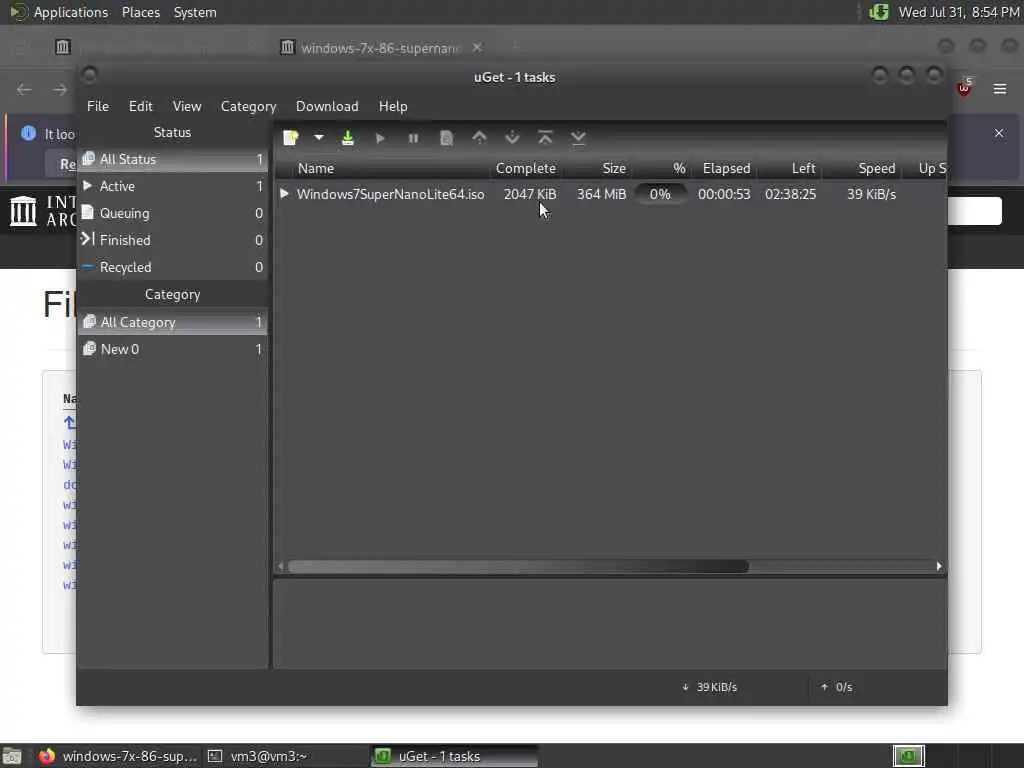The height and width of the screenshot is (768, 1024).
Task: Open download properties toolbar icon
Action: pos(447,138)
